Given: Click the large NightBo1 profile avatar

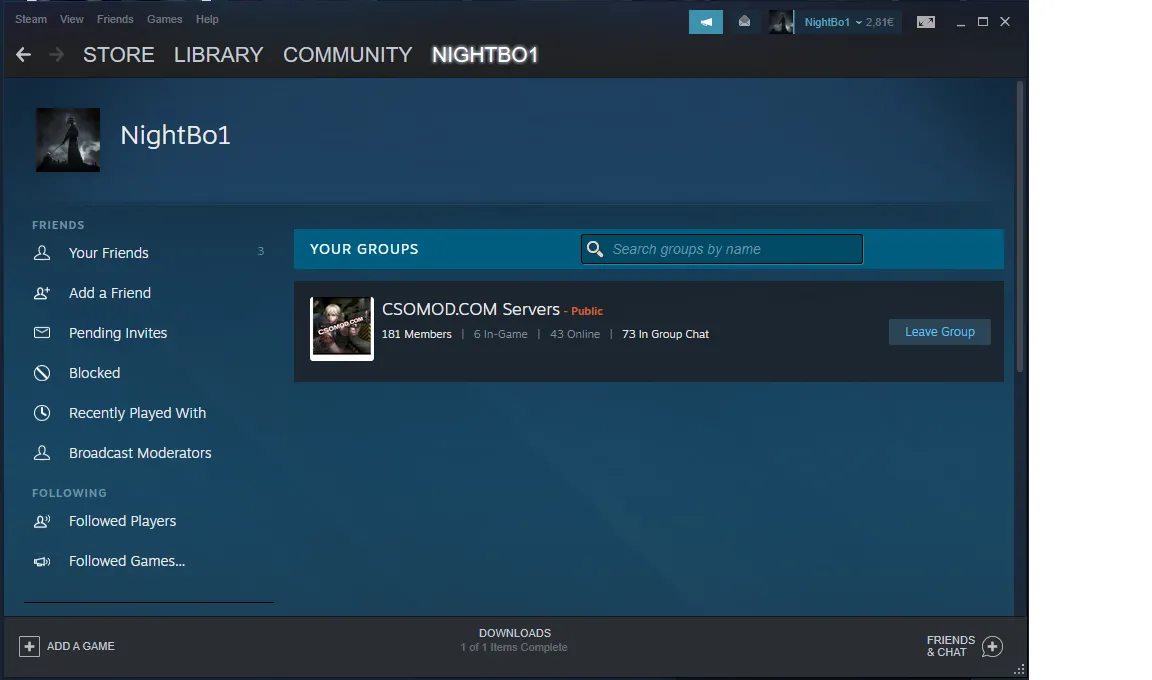Looking at the screenshot, I should click(x=68, y=140).
